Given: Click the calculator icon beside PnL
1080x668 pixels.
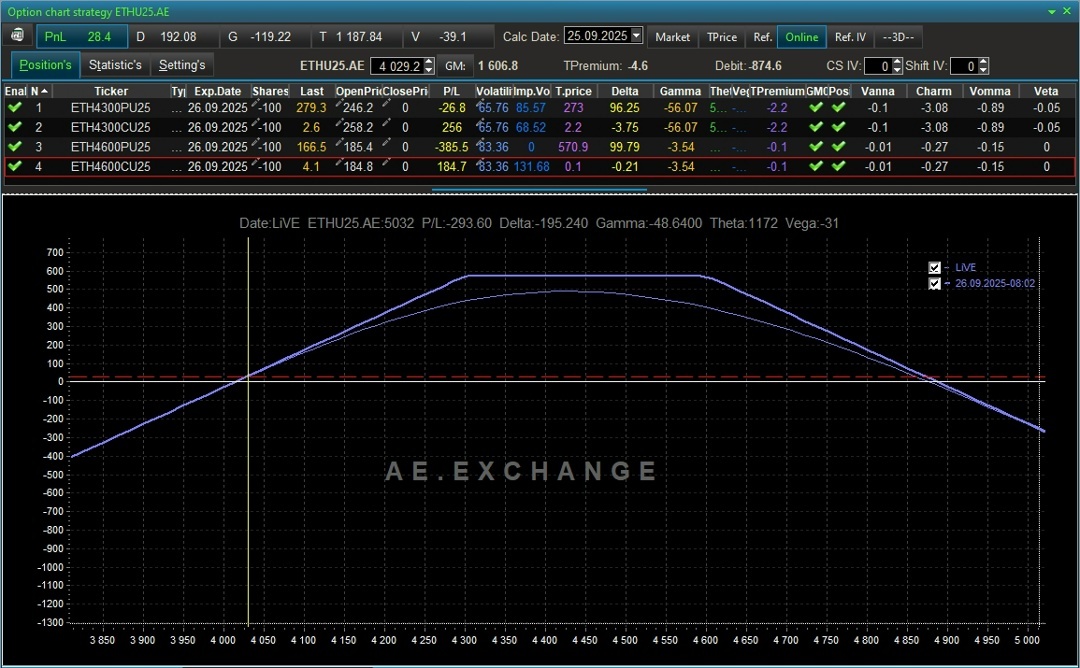Looking at the screenshot, I should [x=18, y=36].
